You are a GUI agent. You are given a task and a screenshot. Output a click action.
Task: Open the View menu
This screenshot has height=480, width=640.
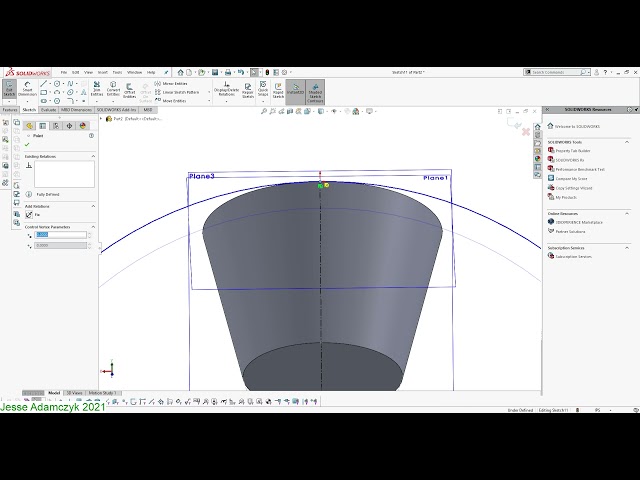click(89, 72)
